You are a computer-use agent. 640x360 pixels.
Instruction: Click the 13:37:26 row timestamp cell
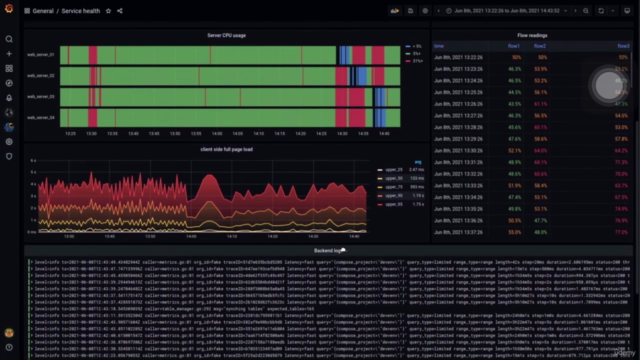click(x=458, y=232)
